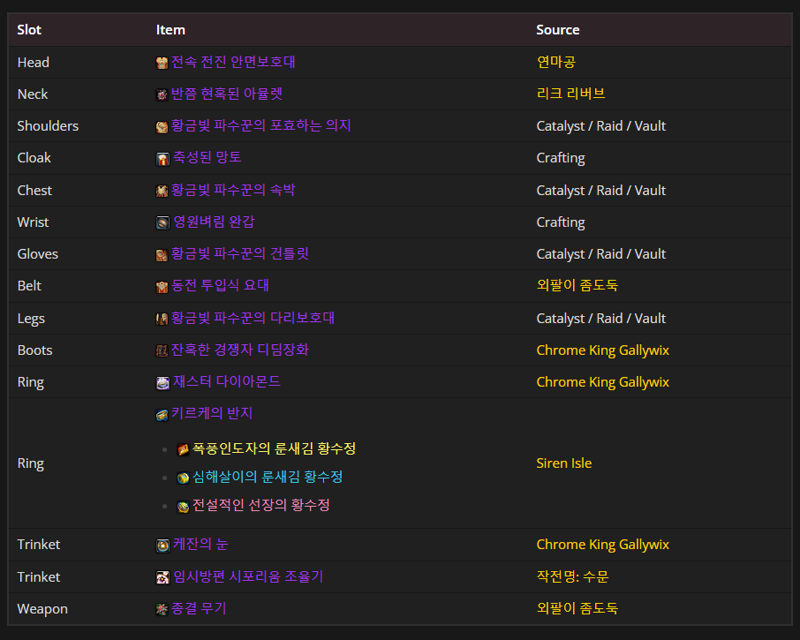The width and height of the screenshot is (800, 640).
Task: Open the 케잔의 눈 trinket link
Action: pyautogui.click(x=201, y=544)
